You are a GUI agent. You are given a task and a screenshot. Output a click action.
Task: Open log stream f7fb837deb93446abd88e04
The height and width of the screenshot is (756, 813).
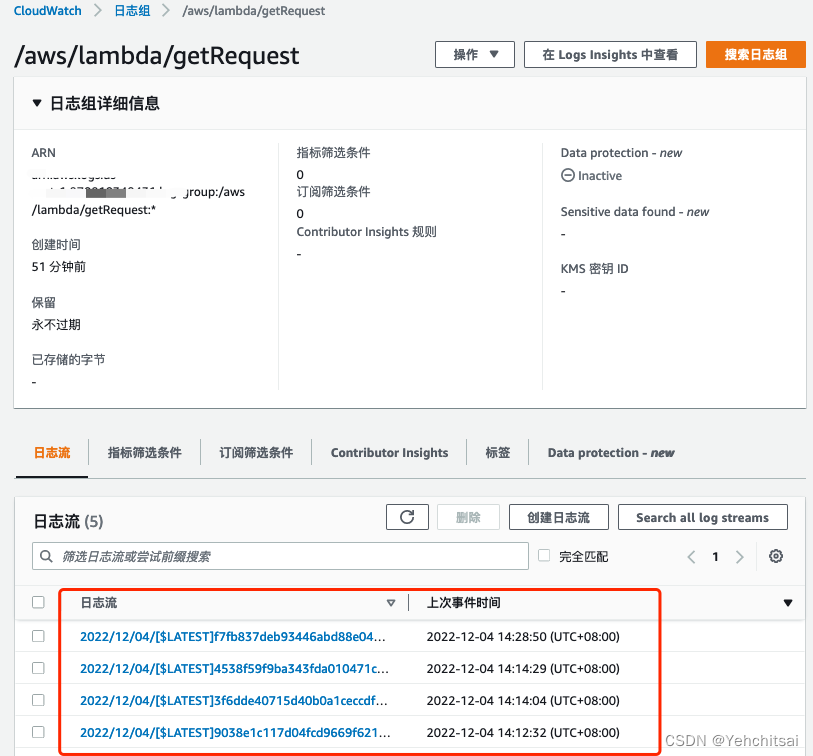pos(233,636)
